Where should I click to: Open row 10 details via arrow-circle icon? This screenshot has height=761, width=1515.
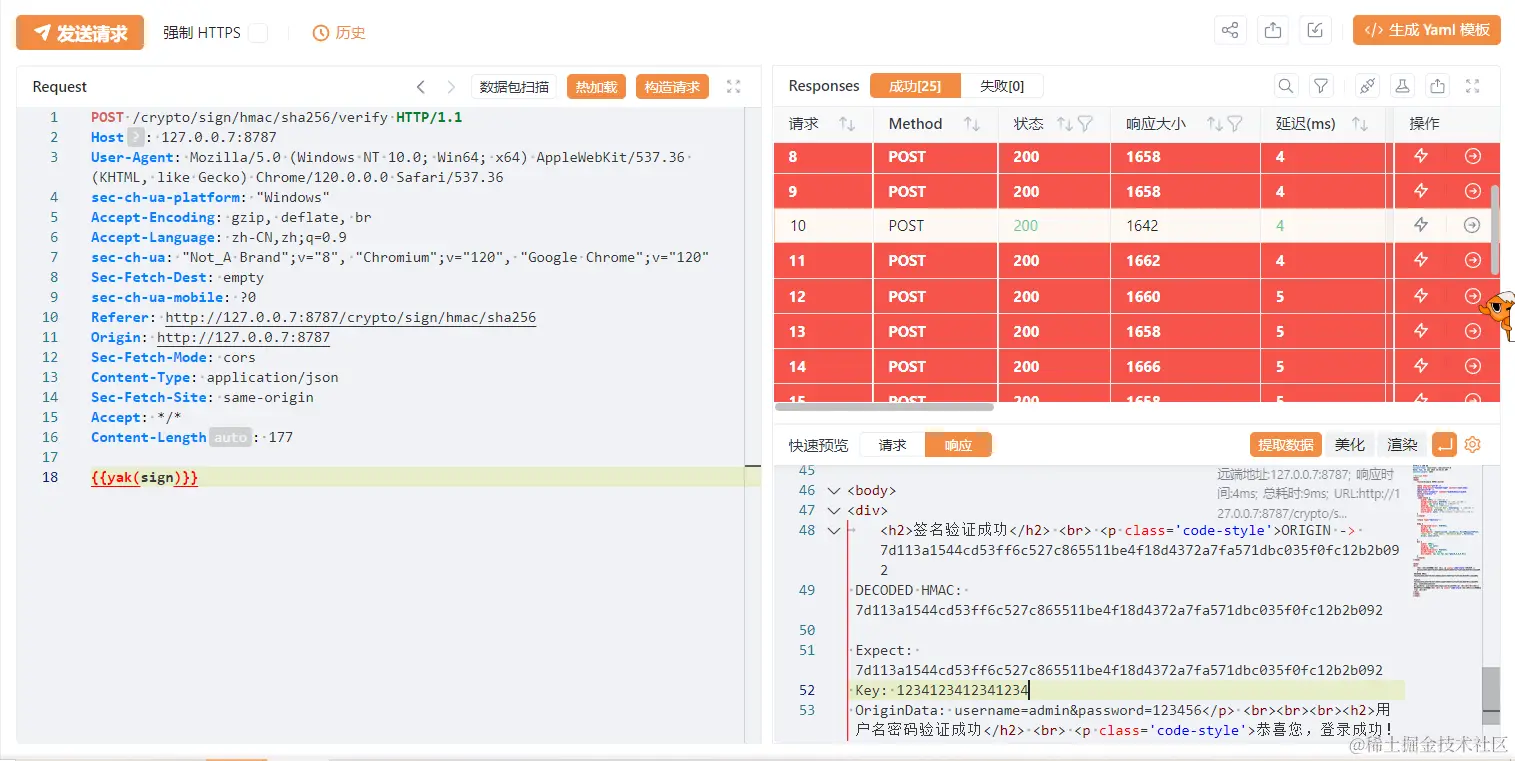[x=1472, y=225]
